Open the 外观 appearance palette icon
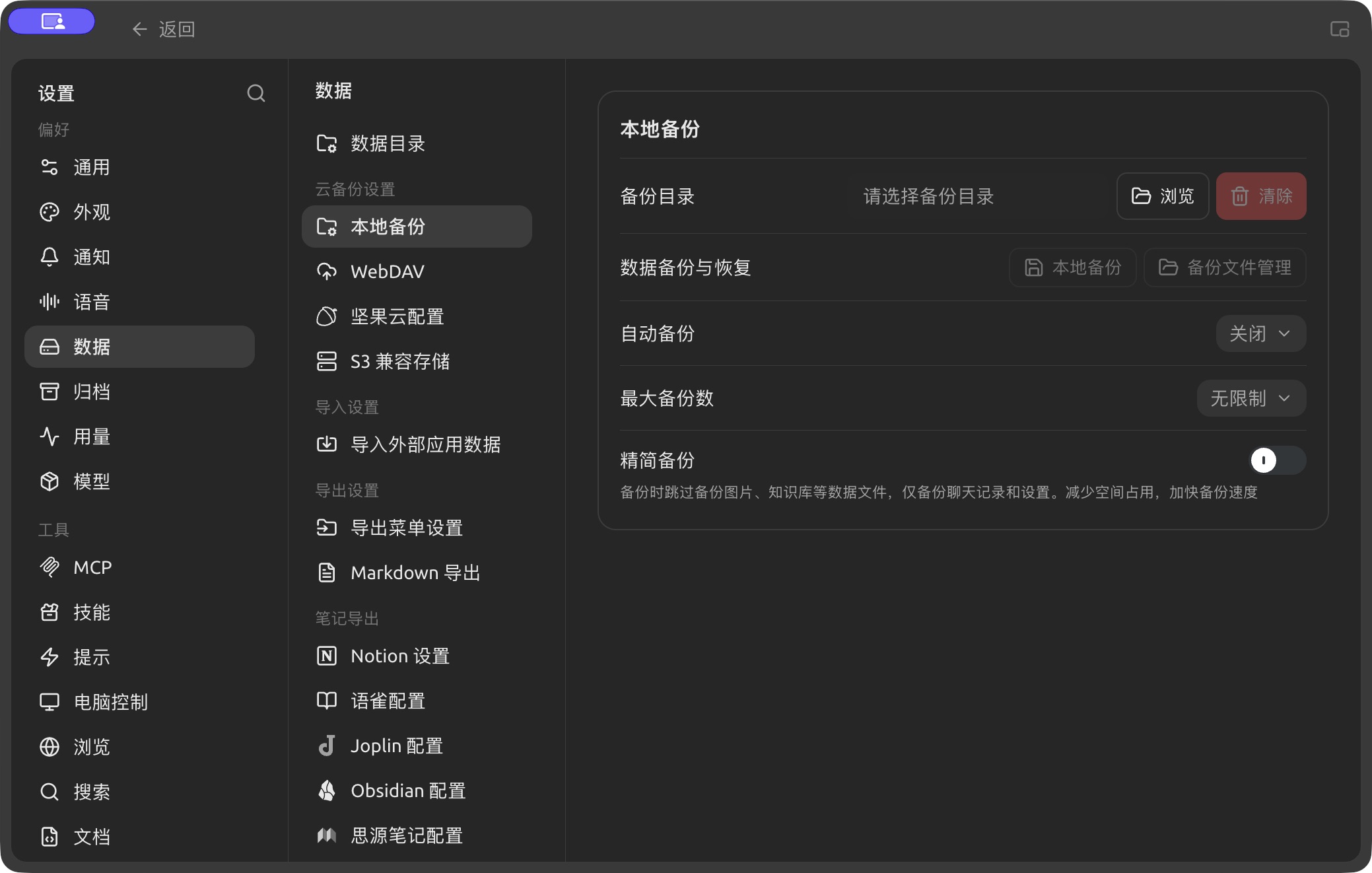 click(50, 212)
